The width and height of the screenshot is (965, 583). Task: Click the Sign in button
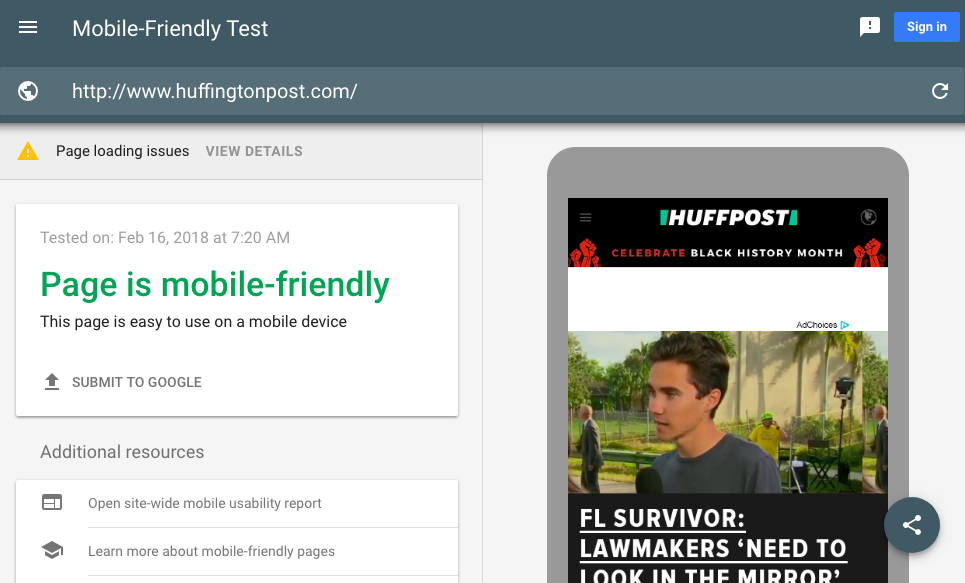click(x=926, y=27)
